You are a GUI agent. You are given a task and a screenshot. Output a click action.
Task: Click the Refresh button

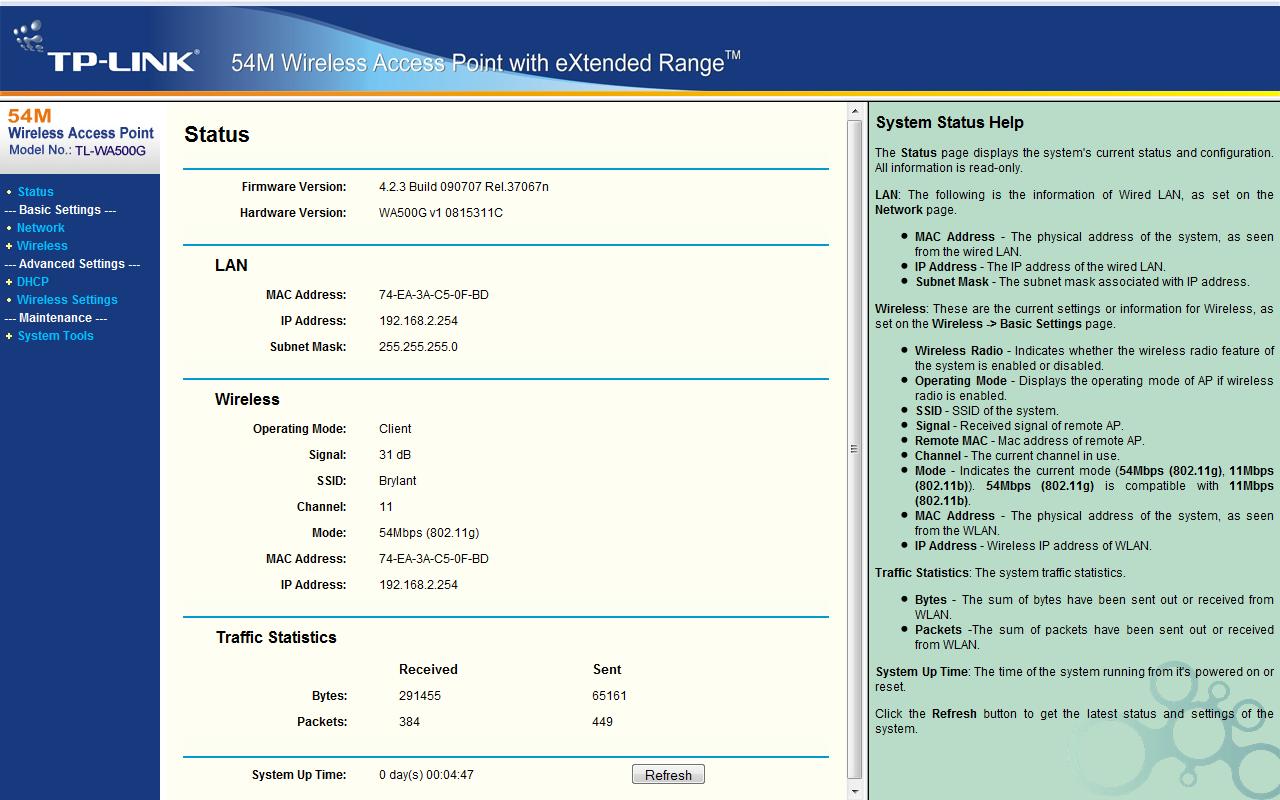668,773
